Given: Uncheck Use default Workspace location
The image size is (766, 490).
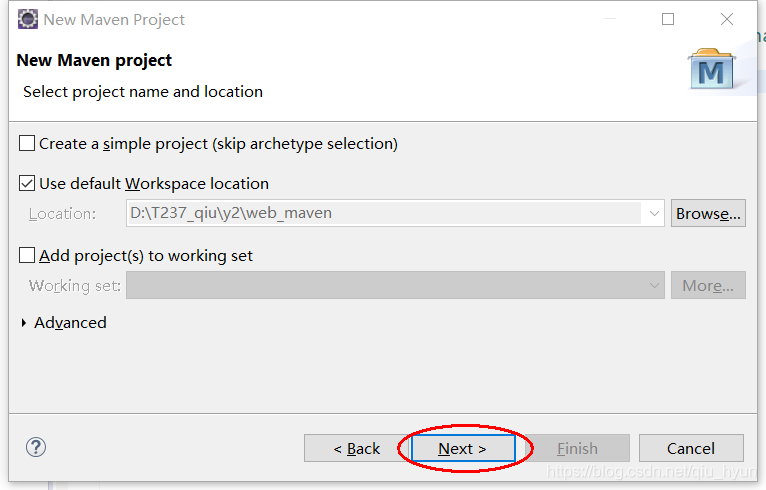Looking at the screenshot, I should (x=27, y=184).
